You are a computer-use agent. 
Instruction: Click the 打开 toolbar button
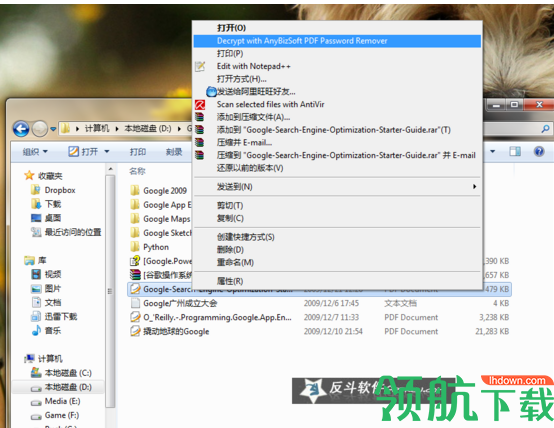[83, 152]
